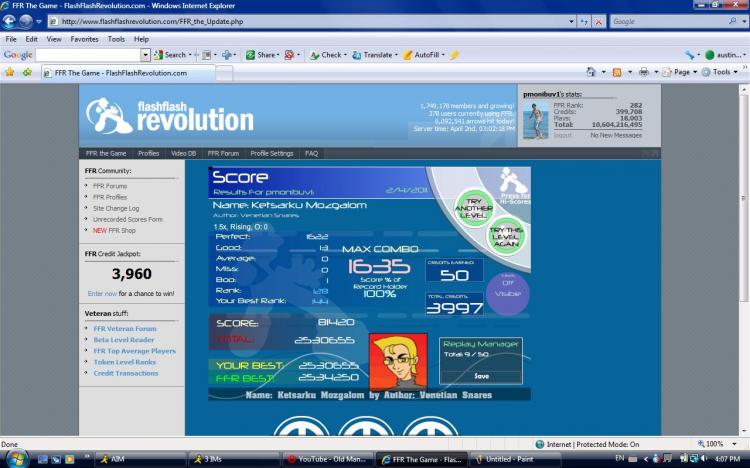Screen dimensions: 750x468
Task: Open the File menu
Action: pos(11,39)
